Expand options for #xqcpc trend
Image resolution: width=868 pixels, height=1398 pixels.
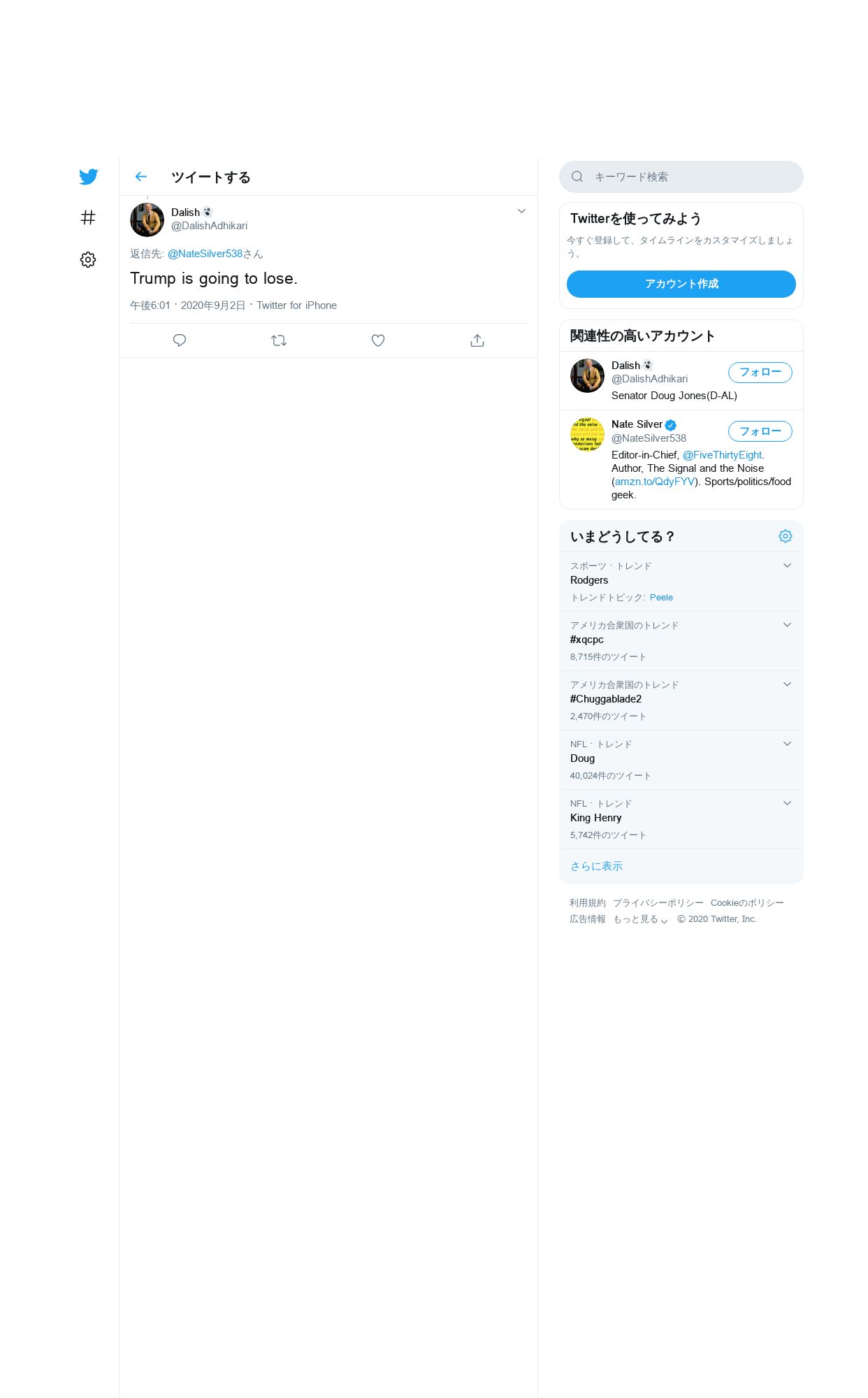click(x=787, y=625)
